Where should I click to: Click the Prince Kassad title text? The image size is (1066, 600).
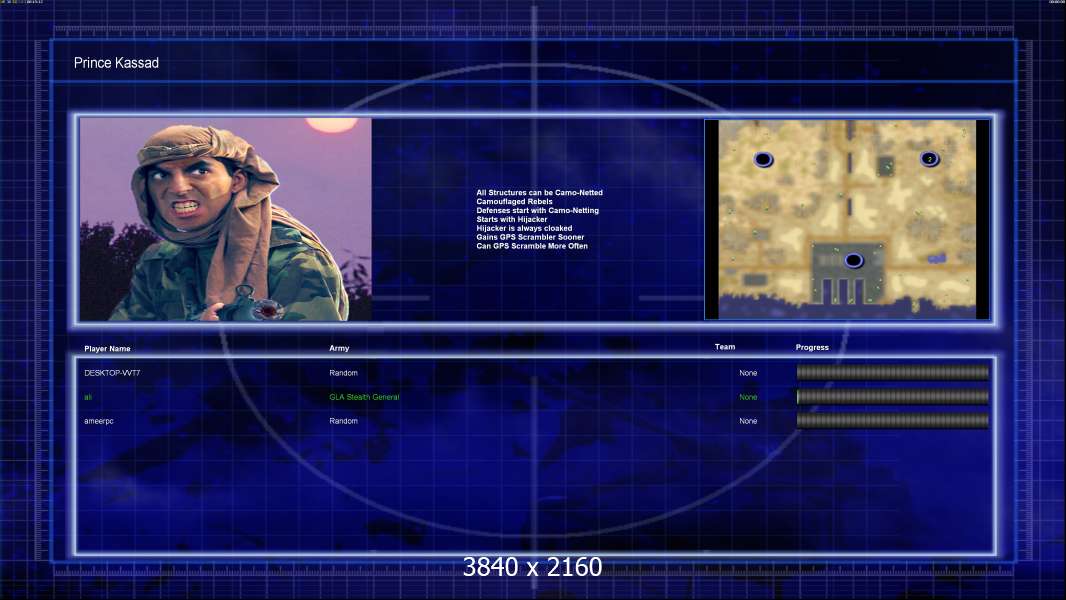[116, 63]
